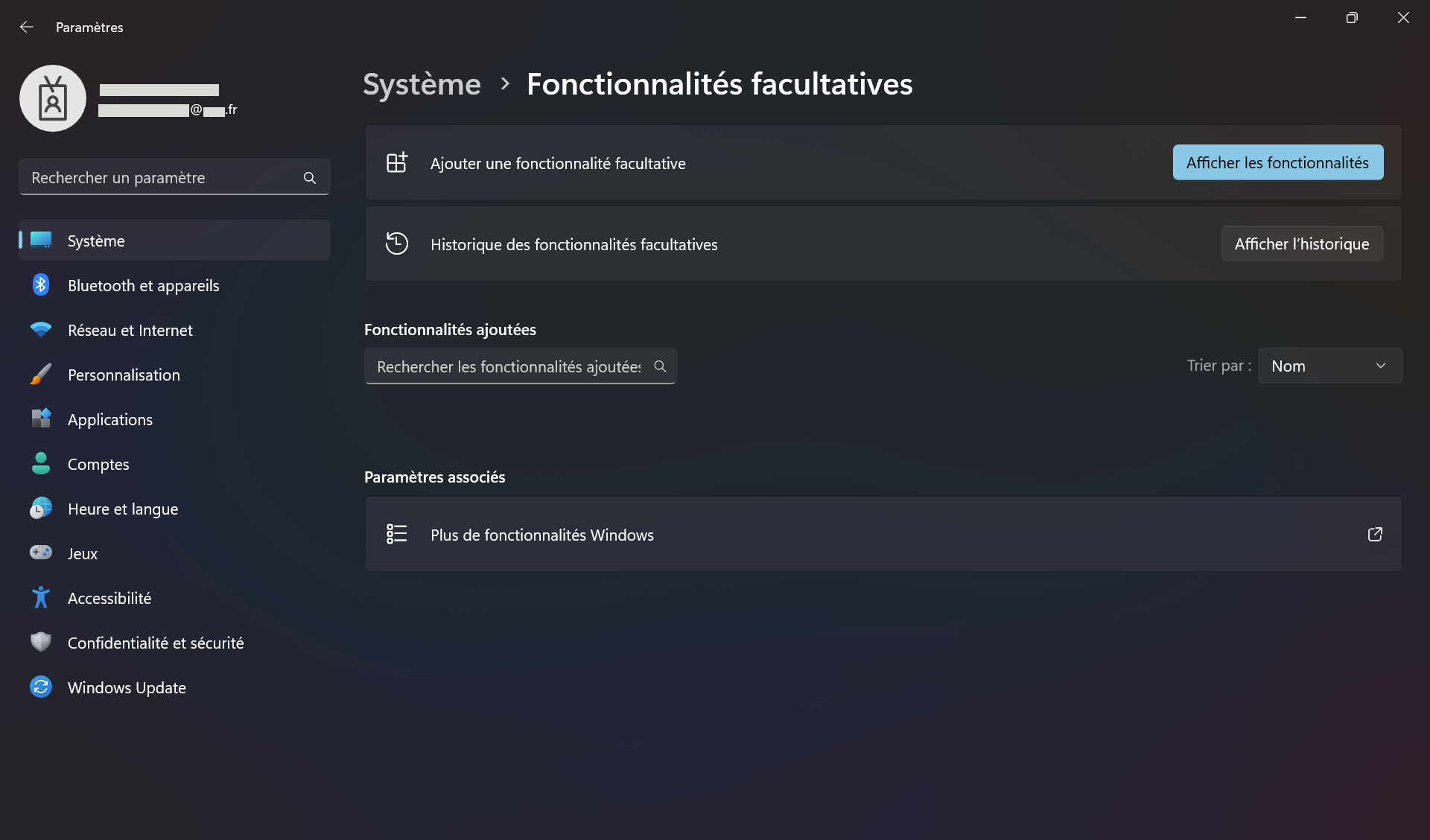The width and height of the screenshot is (1430, 840).
Task: Click the Accessibilité figure icon
Action: pos(41,598)
